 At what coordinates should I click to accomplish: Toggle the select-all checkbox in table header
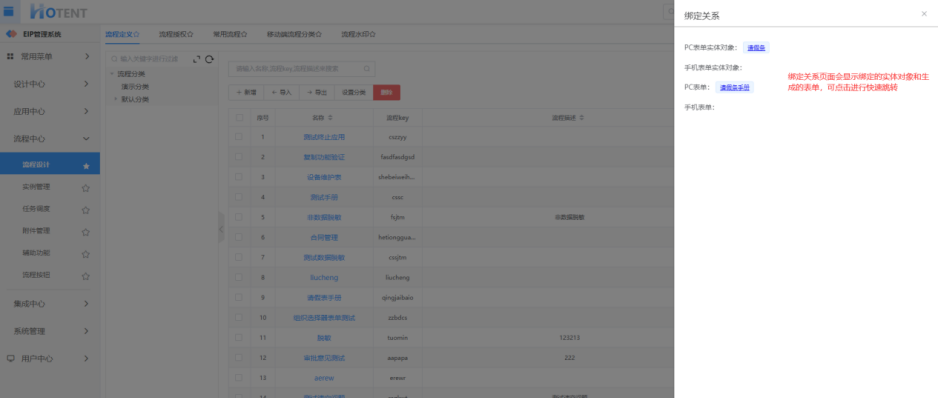239,118
